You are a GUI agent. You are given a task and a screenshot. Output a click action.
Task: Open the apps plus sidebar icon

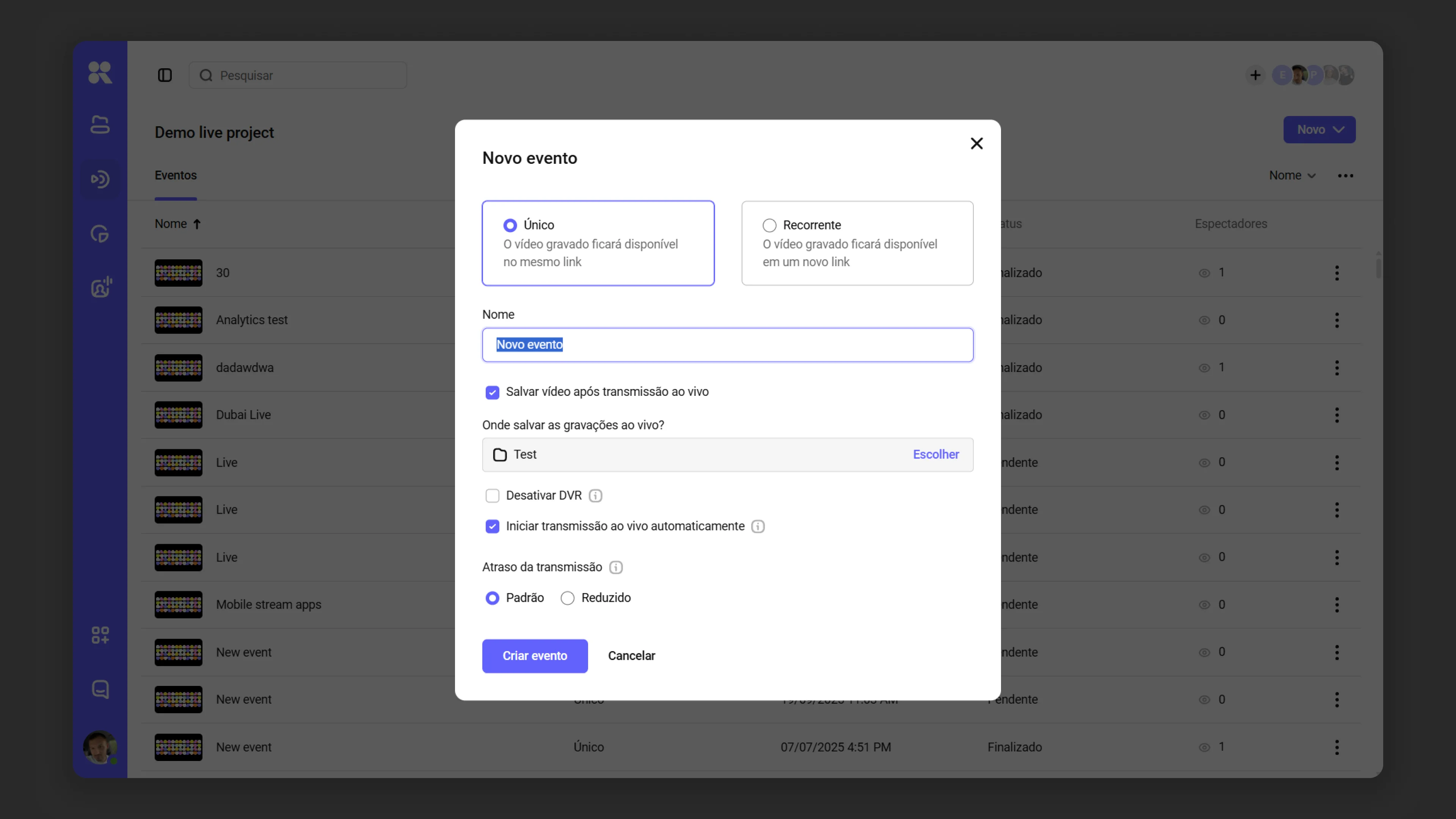point(100,635)
